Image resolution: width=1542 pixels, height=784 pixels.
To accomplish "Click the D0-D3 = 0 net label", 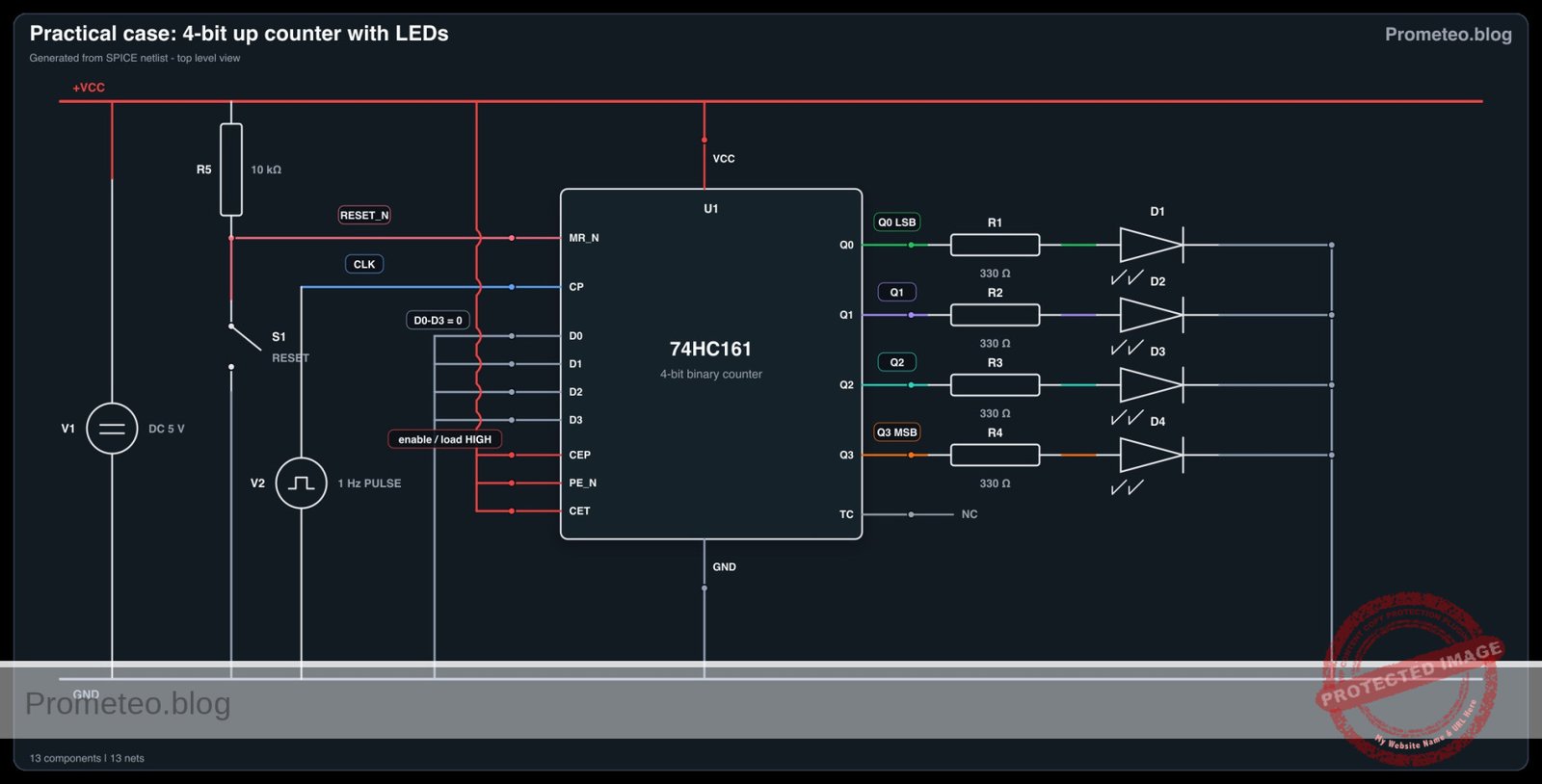I will pyautogui.click(x=438, y=320).
